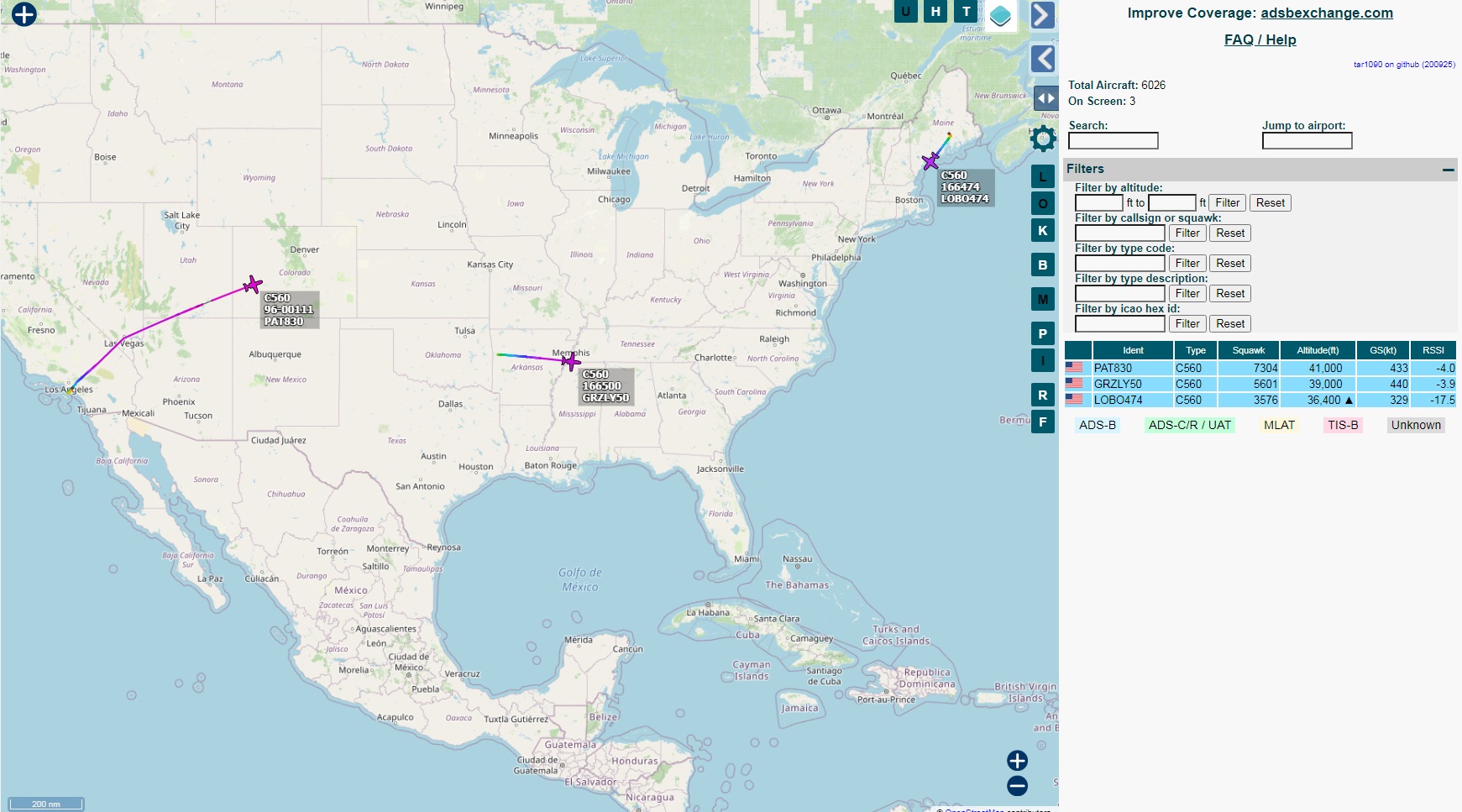The height and width of the screenshot is (812, 1462).
Task: Reset the icao hex id filter
Action: tap(1230, 323)
